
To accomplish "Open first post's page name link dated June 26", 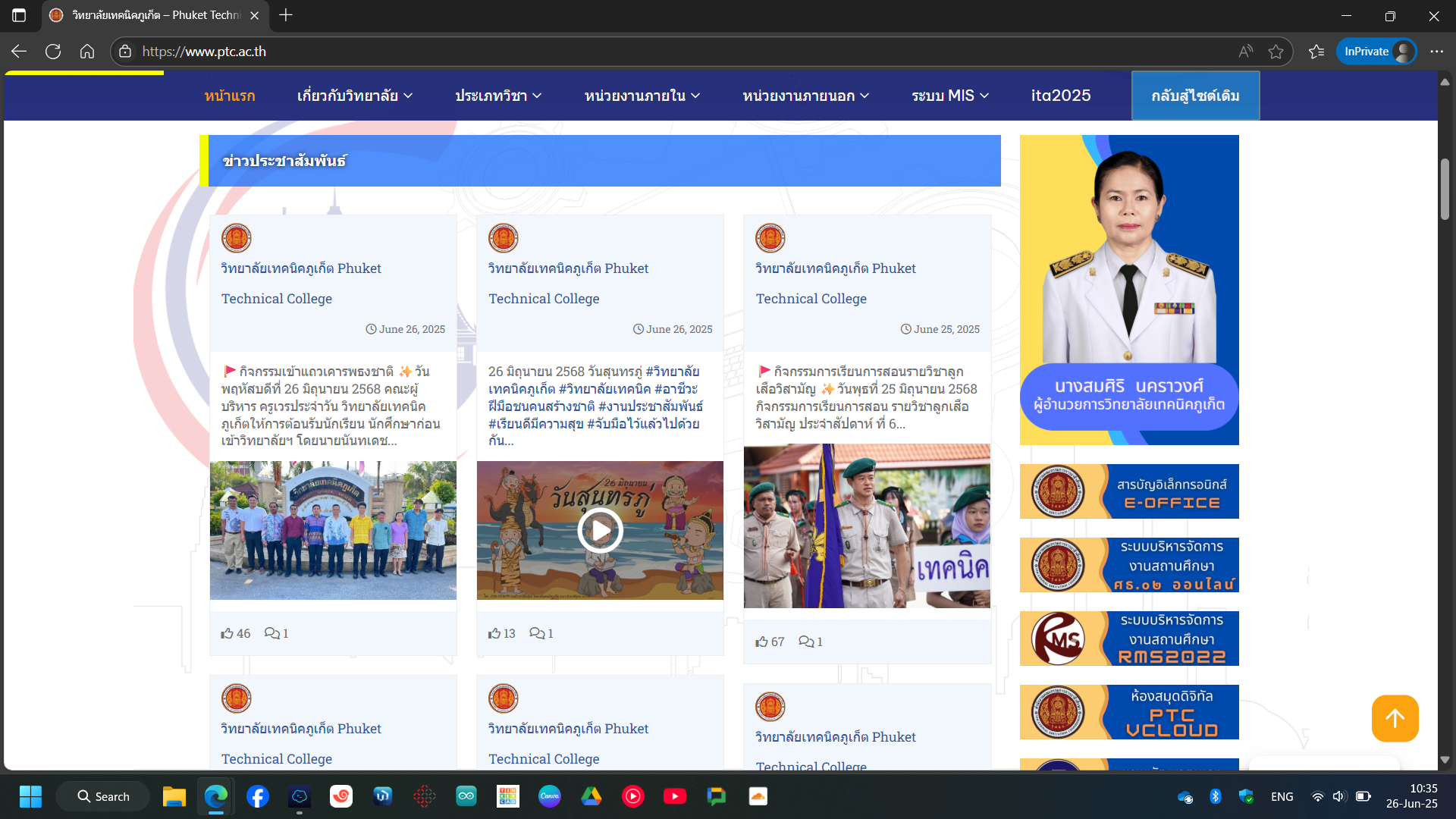I will click(301, 283).
